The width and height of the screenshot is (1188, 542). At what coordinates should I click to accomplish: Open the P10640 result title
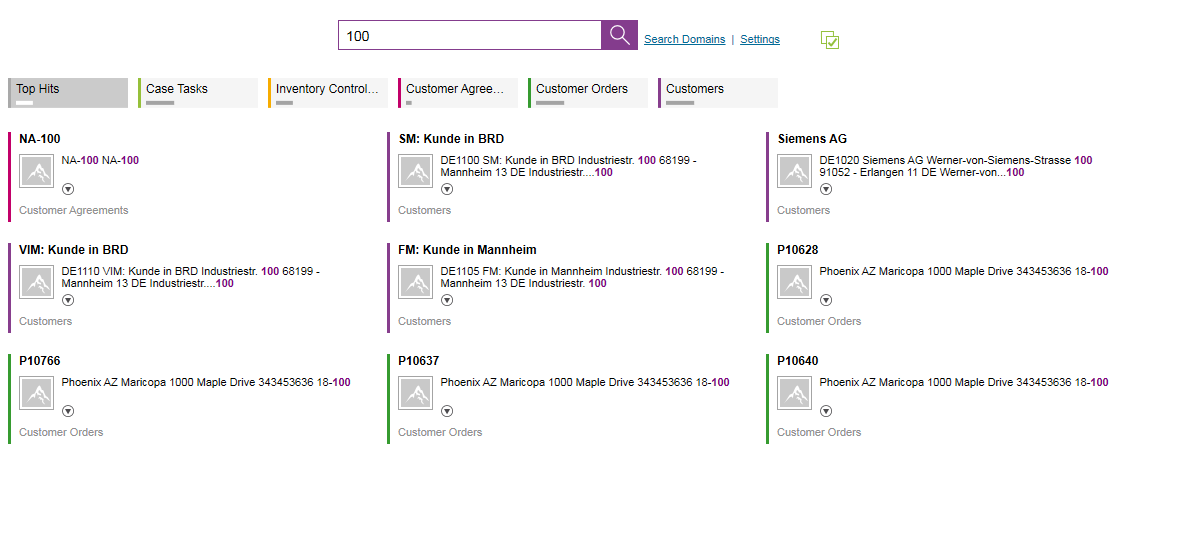(797, 361)
